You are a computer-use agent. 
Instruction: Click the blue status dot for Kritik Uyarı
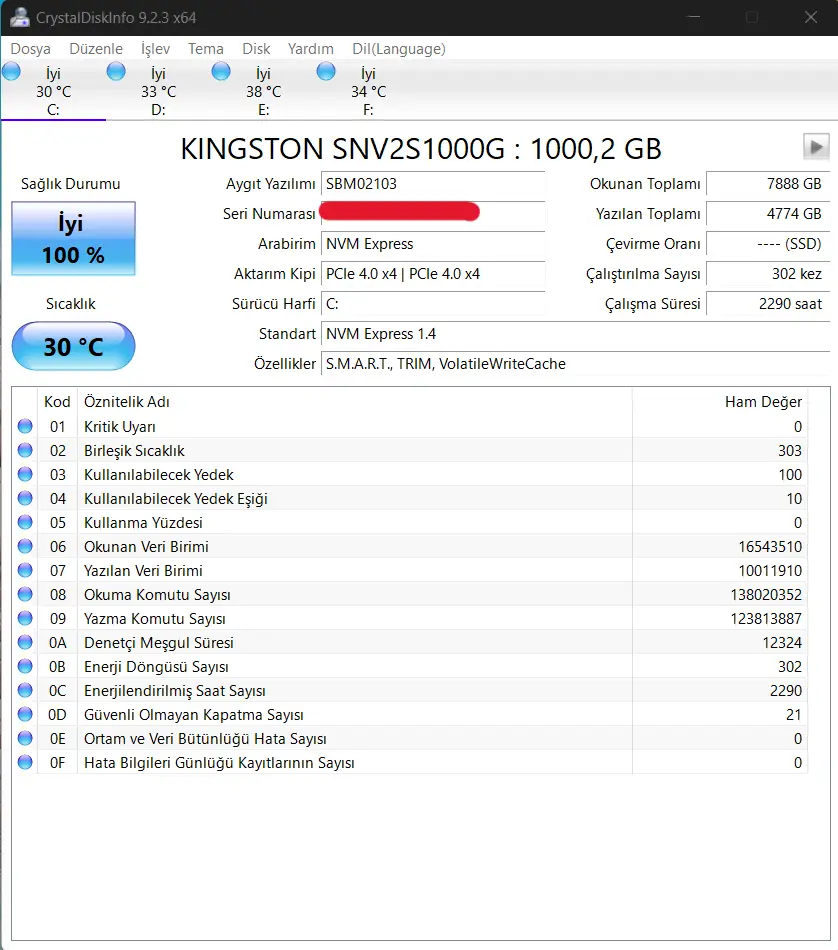25,427
